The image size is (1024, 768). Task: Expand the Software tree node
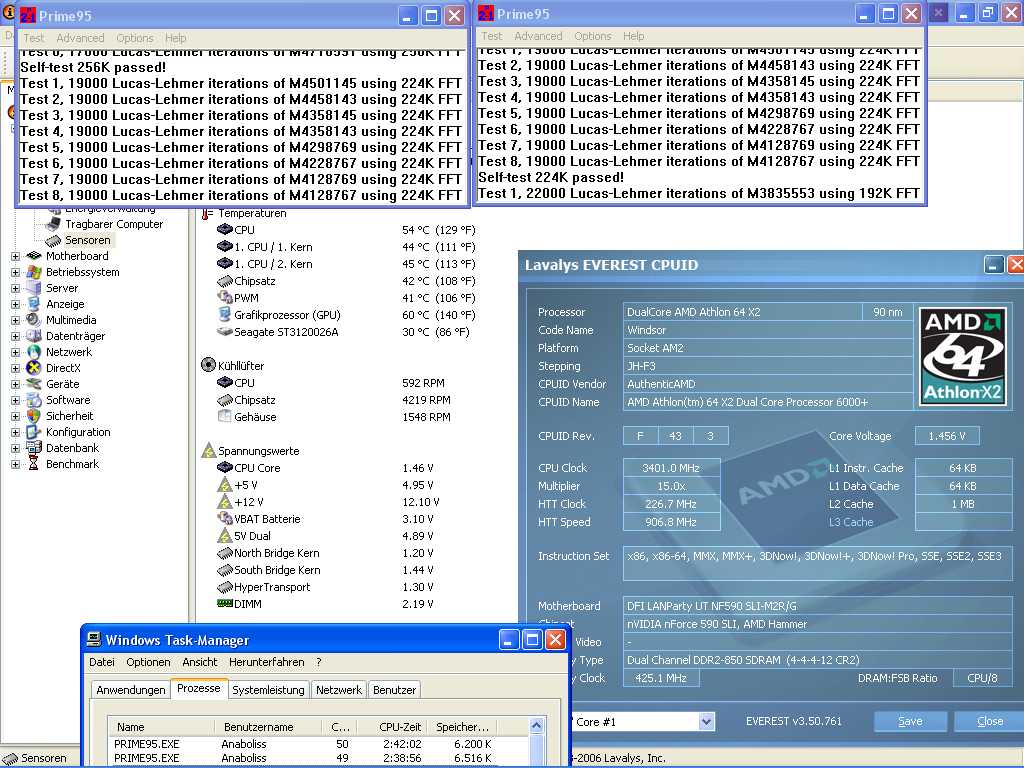tap(15, 400)
